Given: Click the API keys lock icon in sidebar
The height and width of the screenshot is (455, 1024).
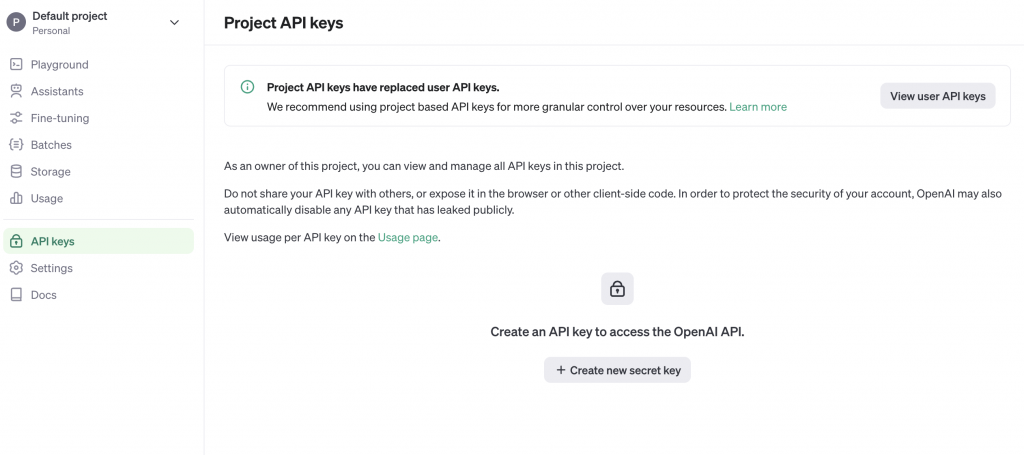Looking at the screenshot, I should tap(16, 242).
